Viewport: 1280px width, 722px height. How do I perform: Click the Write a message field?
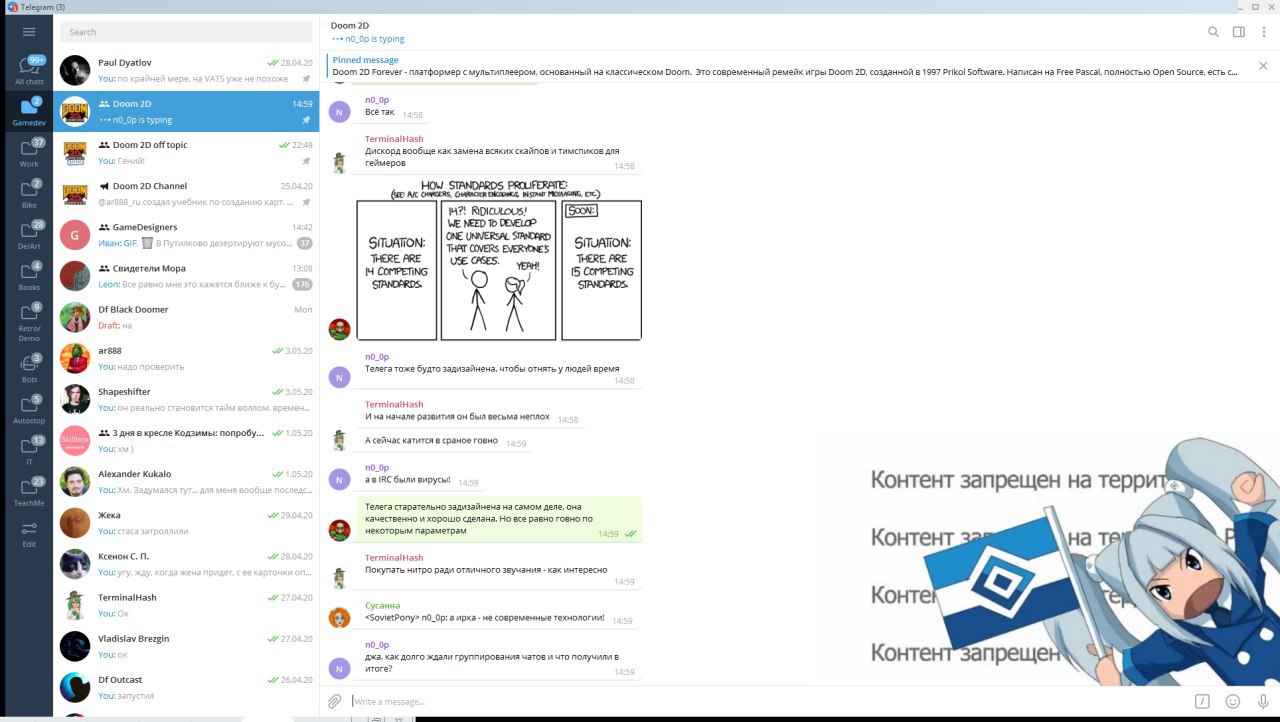pyautogui.click(x=768, y=701)
